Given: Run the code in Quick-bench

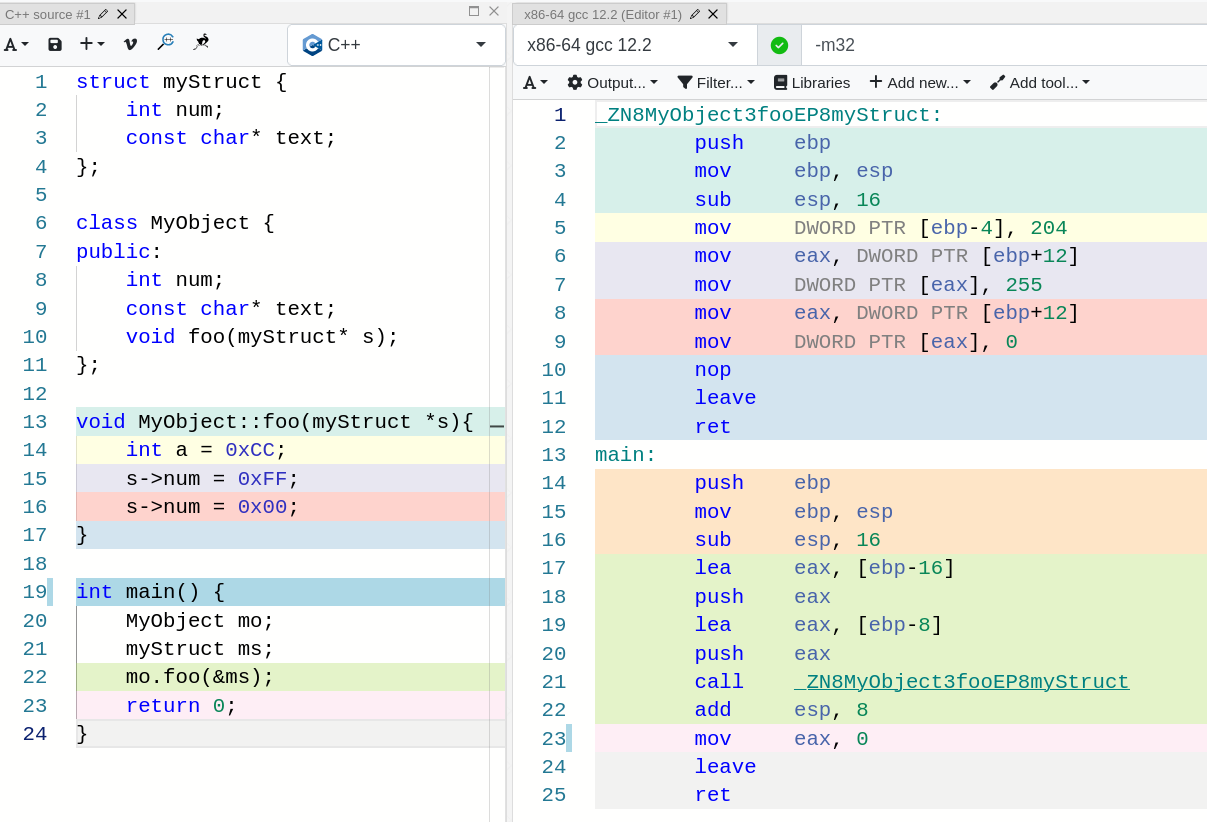Looking at the screenshot, I should point(201,44).
